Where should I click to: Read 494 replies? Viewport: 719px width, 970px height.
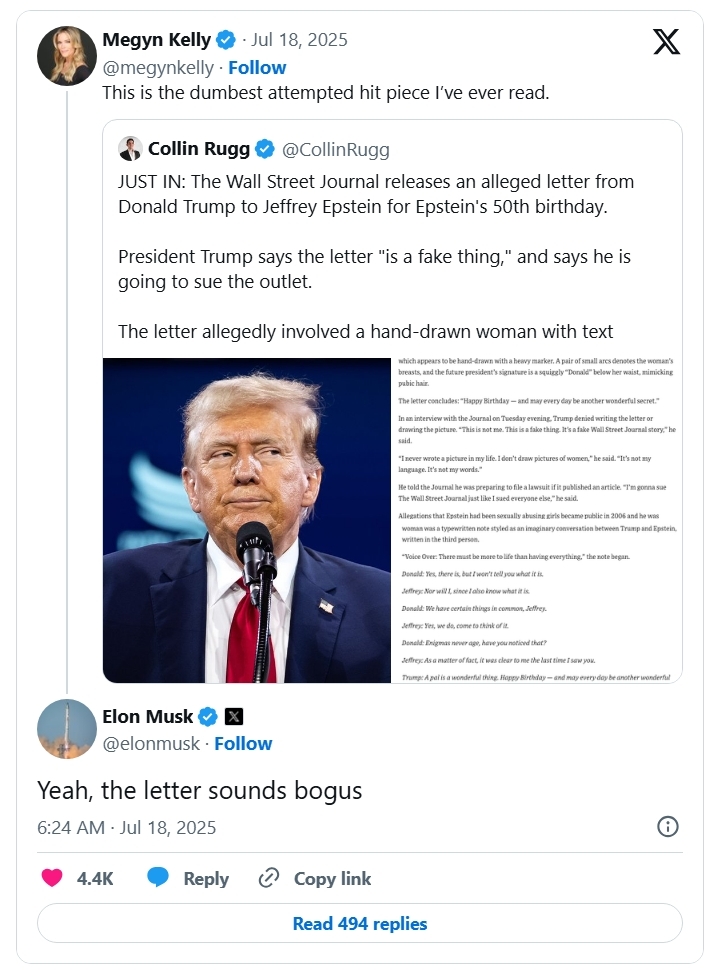point(360,923)
